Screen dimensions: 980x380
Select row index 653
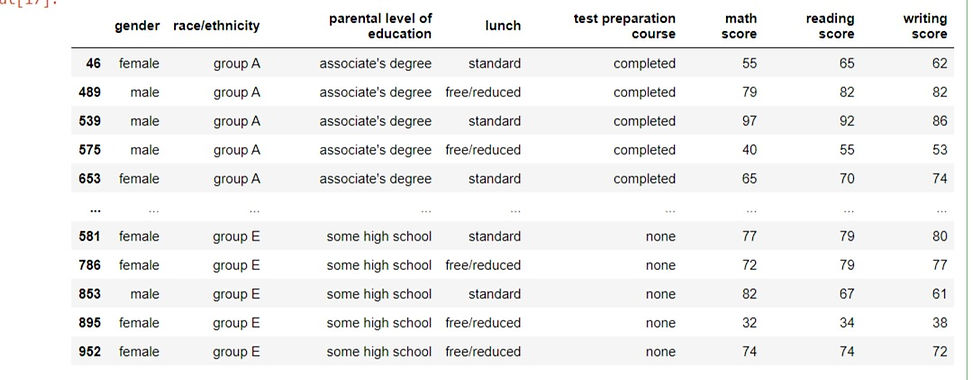pos(89,178)
